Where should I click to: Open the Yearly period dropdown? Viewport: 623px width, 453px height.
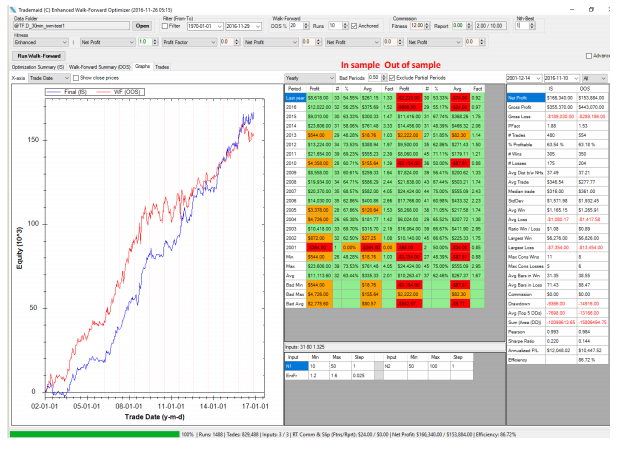pos(310,76)
